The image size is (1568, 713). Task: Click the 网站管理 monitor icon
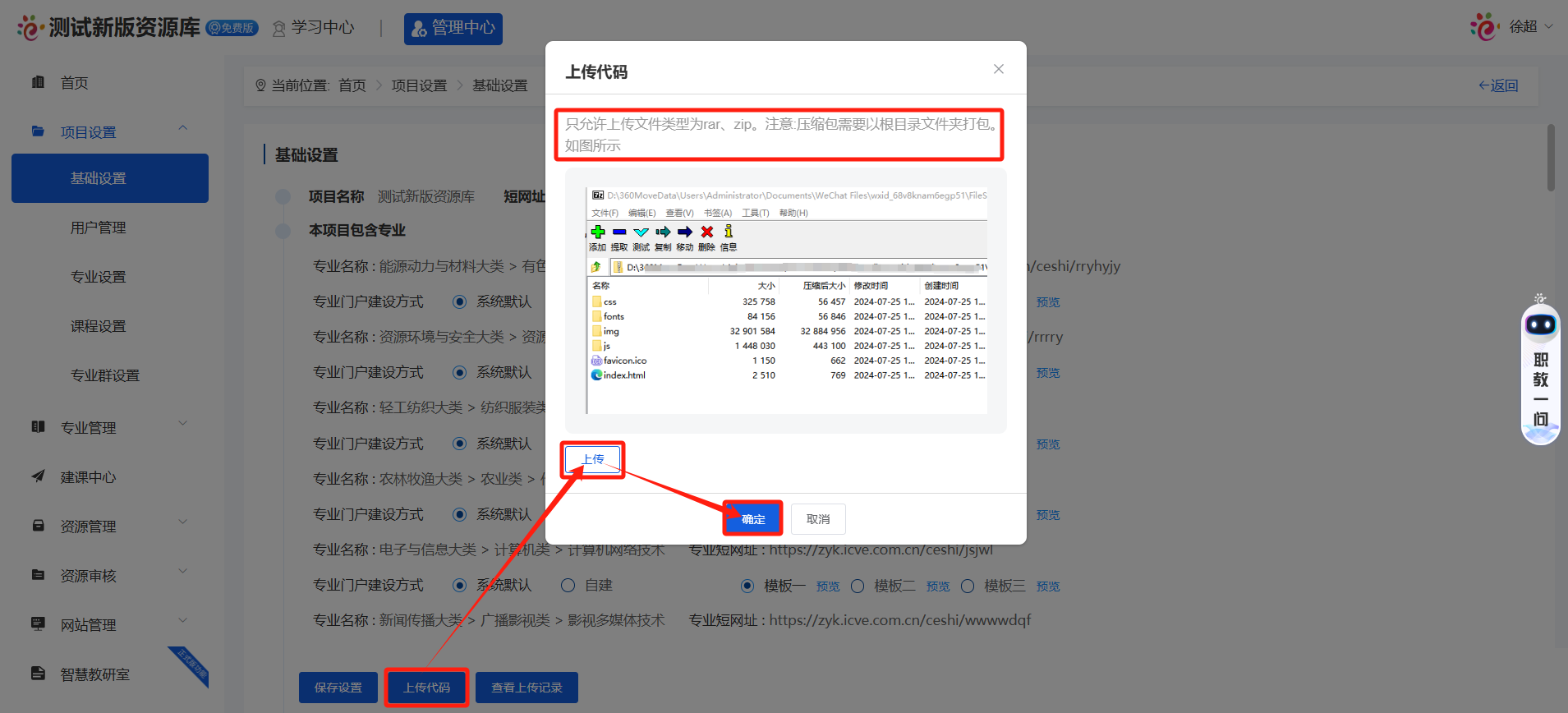coord(38,623)
